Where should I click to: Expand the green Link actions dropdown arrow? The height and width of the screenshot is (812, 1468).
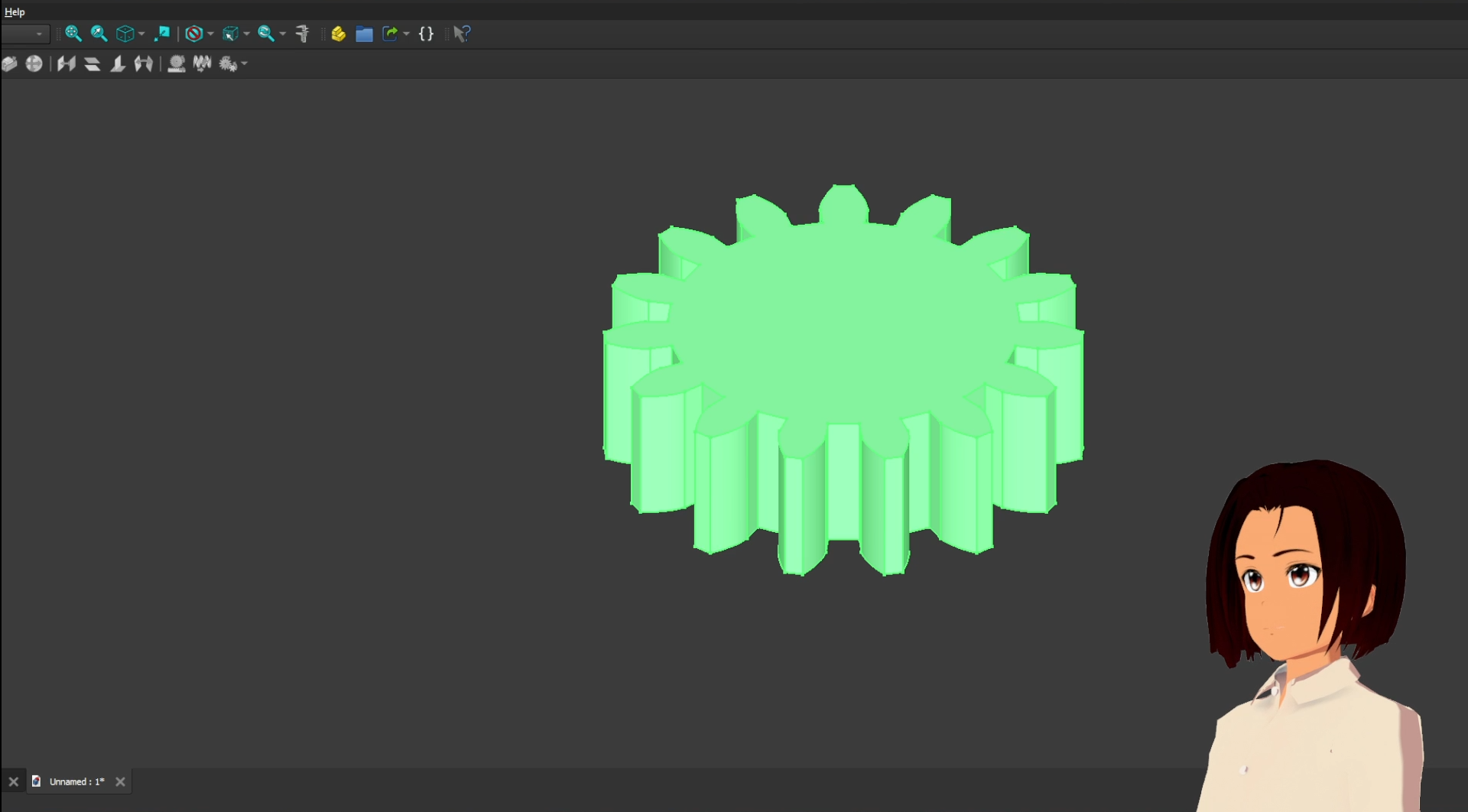[x=406, y=34]
